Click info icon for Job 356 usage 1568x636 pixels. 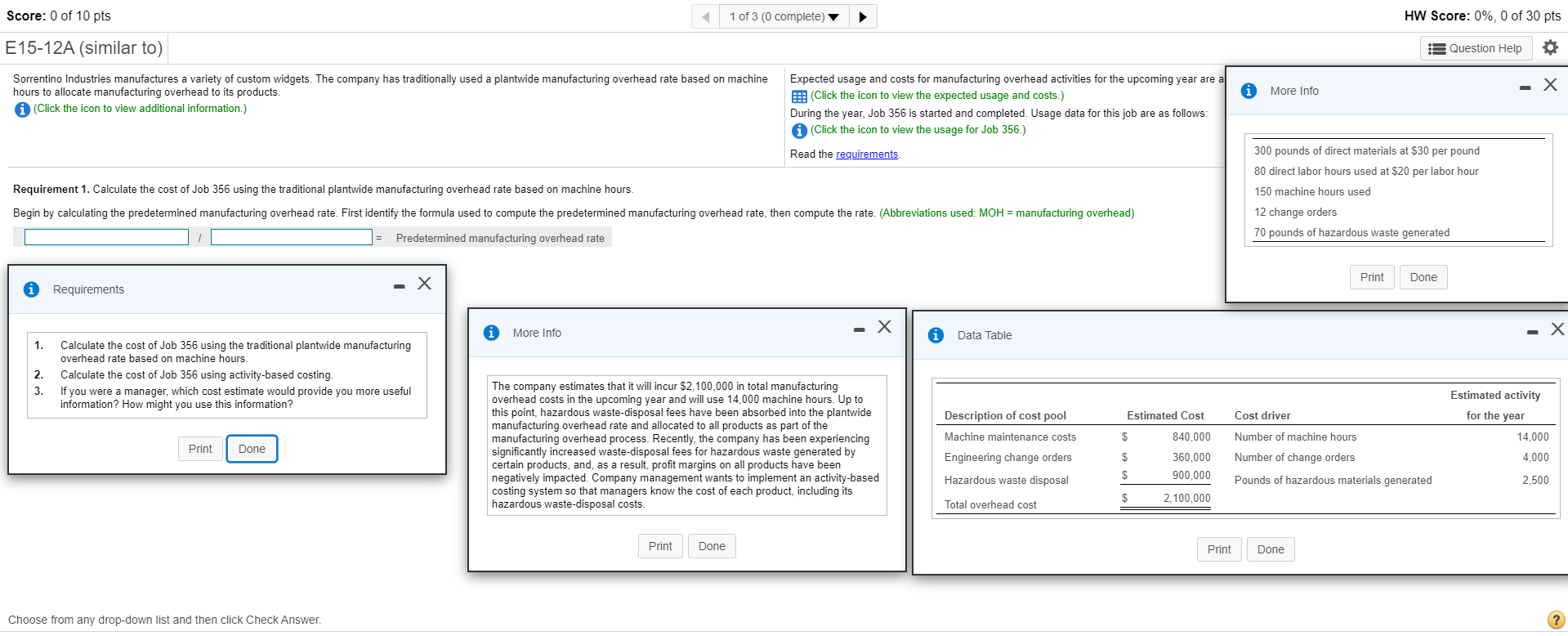coord(799,131)
